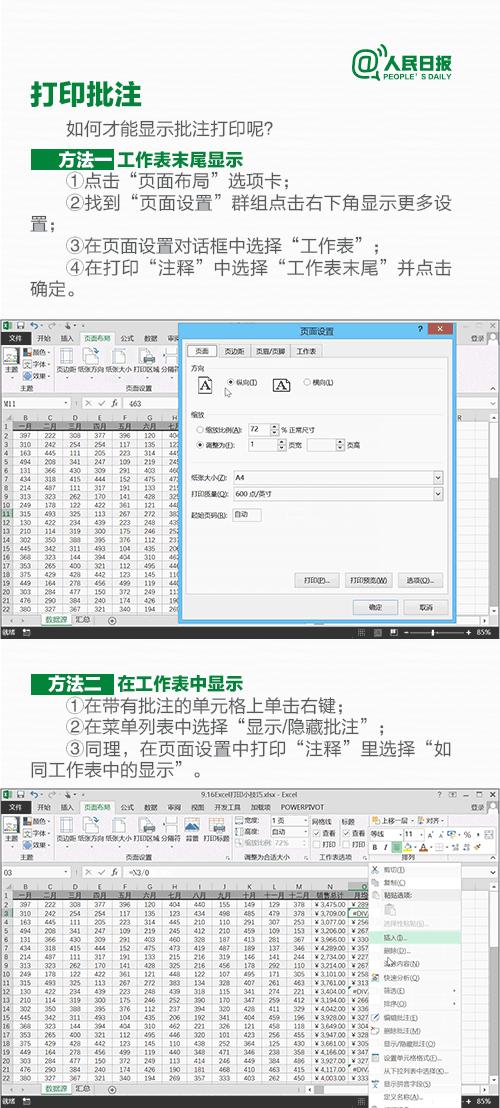Click the 背景 background icon in the ribbon
Viewport: 500px width, 1108px height.
[x=191, y=826]
